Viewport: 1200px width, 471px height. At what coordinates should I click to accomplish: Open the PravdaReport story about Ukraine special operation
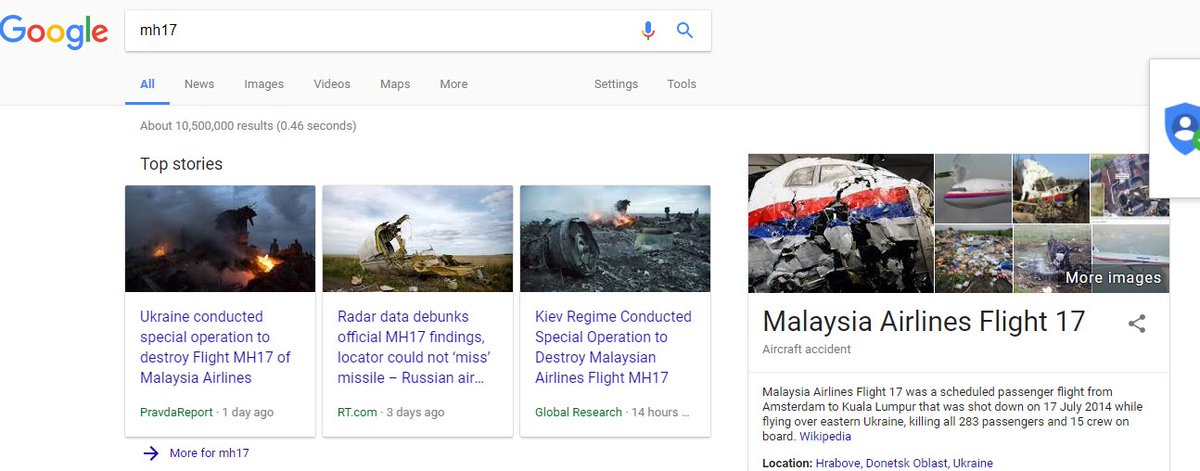[x=216, y=347]
